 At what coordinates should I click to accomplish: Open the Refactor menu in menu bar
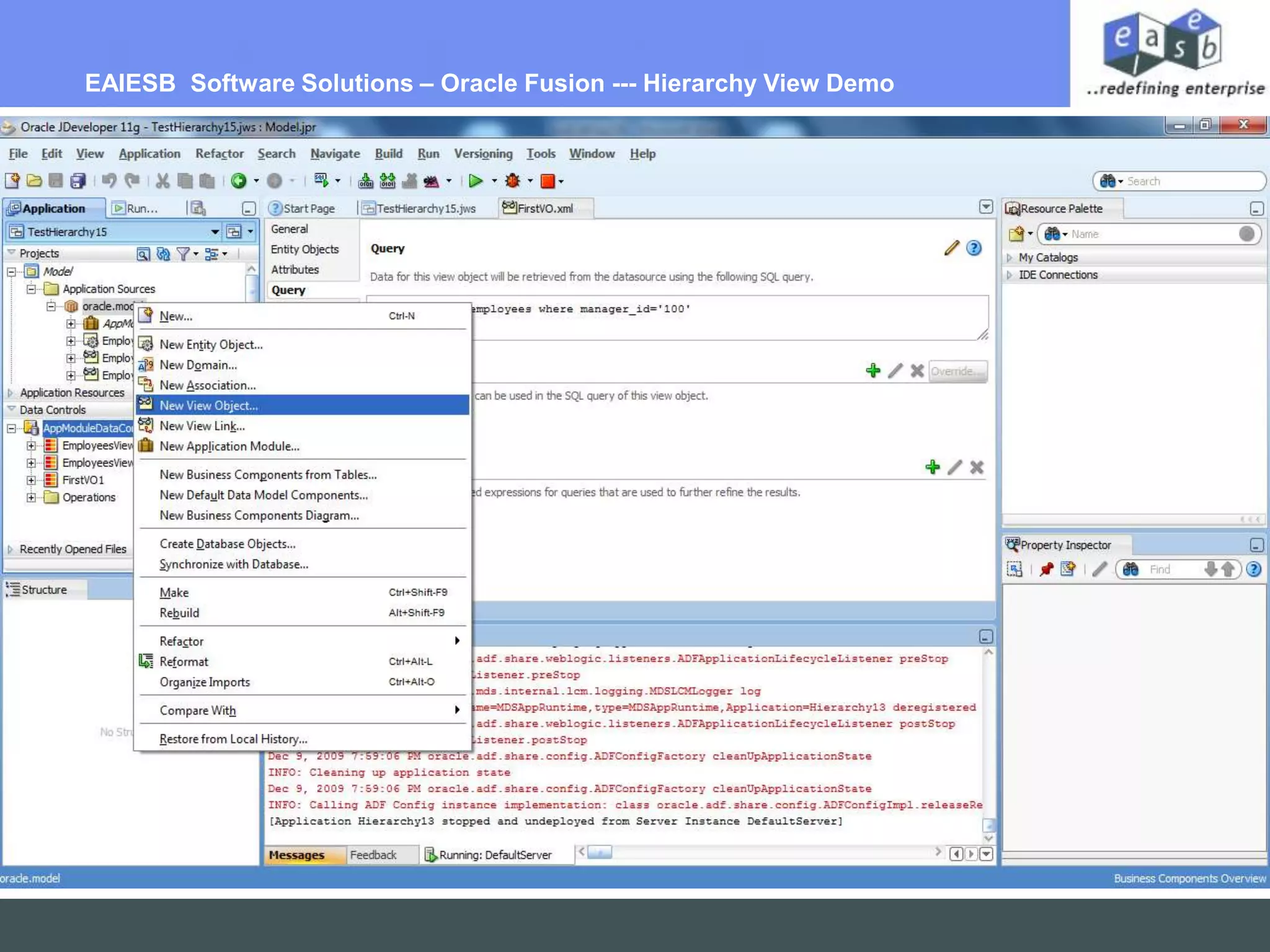pyautogui.click(x=220, y=154)
